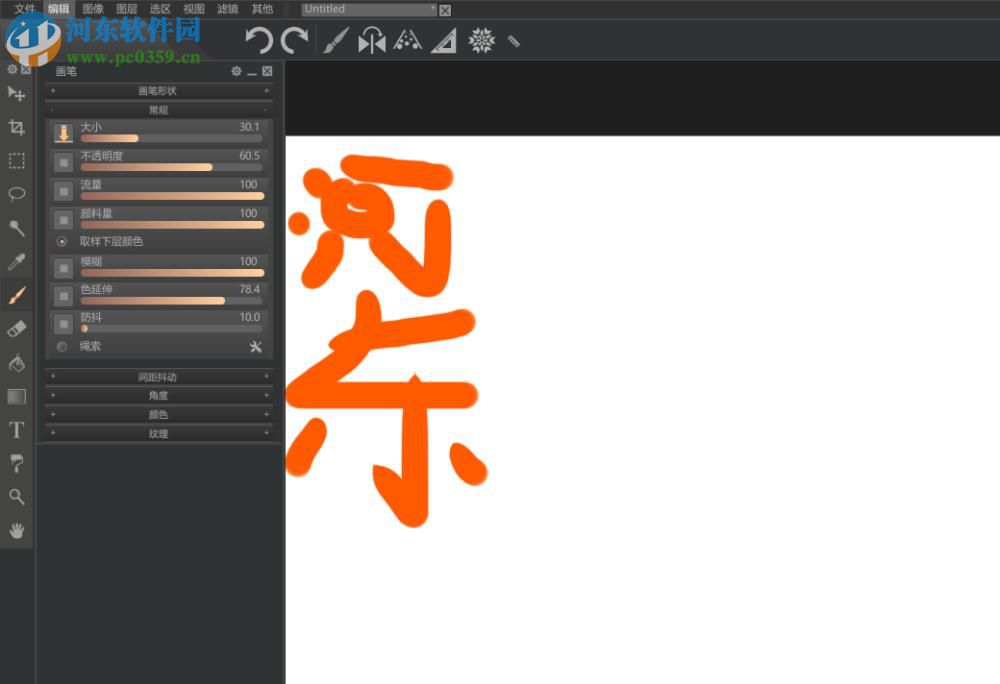1000x684 pixels.
Task: Pick a color with the Eyedropper tool
Action: tap(16, 261)
